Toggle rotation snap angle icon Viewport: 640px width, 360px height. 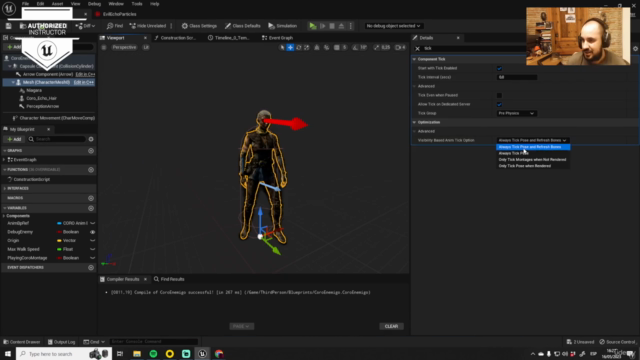(x=355, y=47)
